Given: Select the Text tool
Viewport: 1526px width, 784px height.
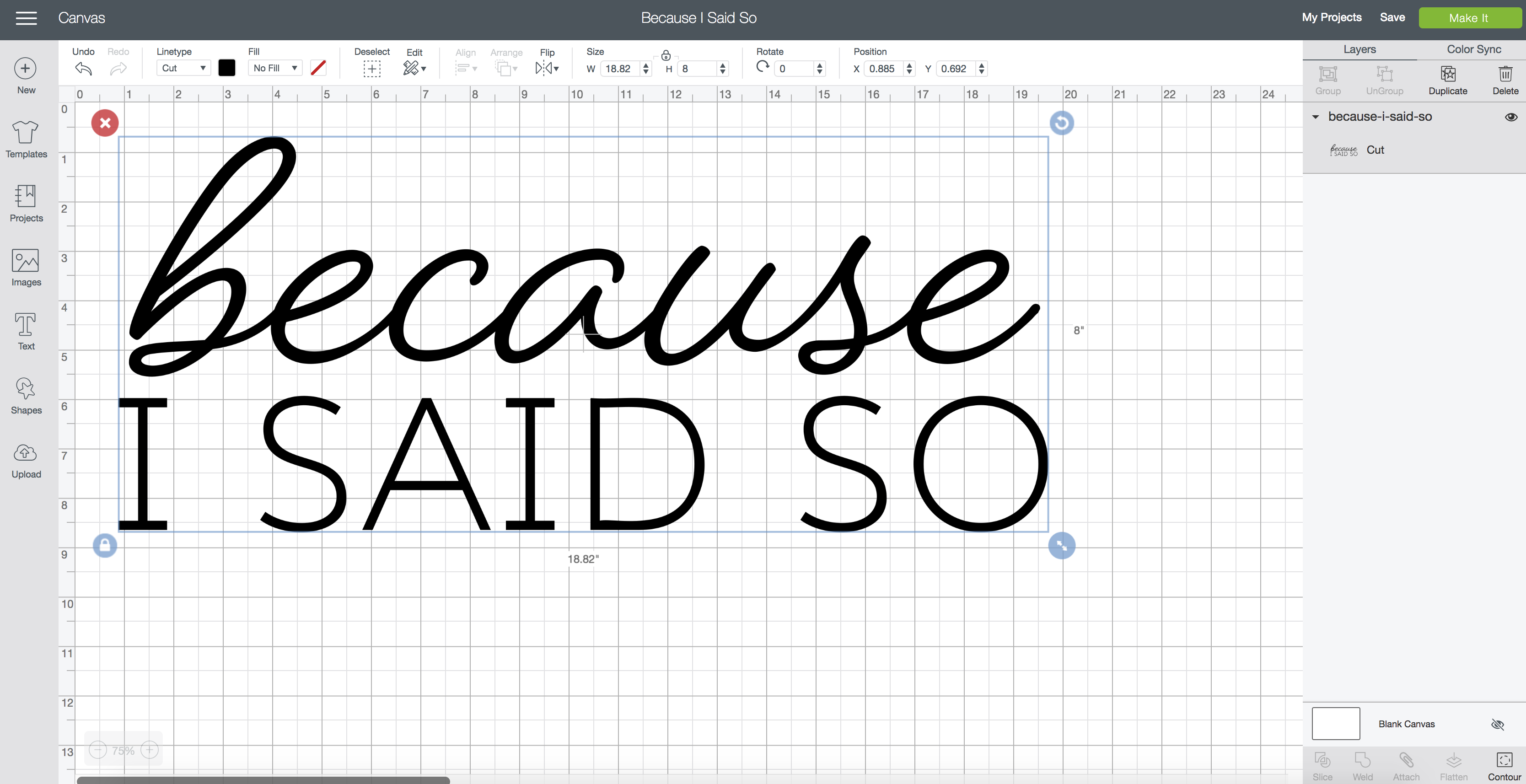Looking at the screenshot, I should click(26, 332).
